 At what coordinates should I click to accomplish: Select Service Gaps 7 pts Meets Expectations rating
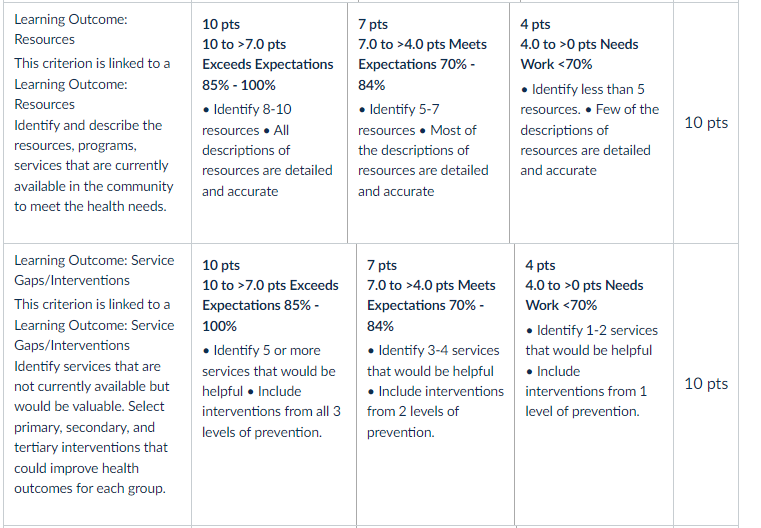tap(435, 385)
